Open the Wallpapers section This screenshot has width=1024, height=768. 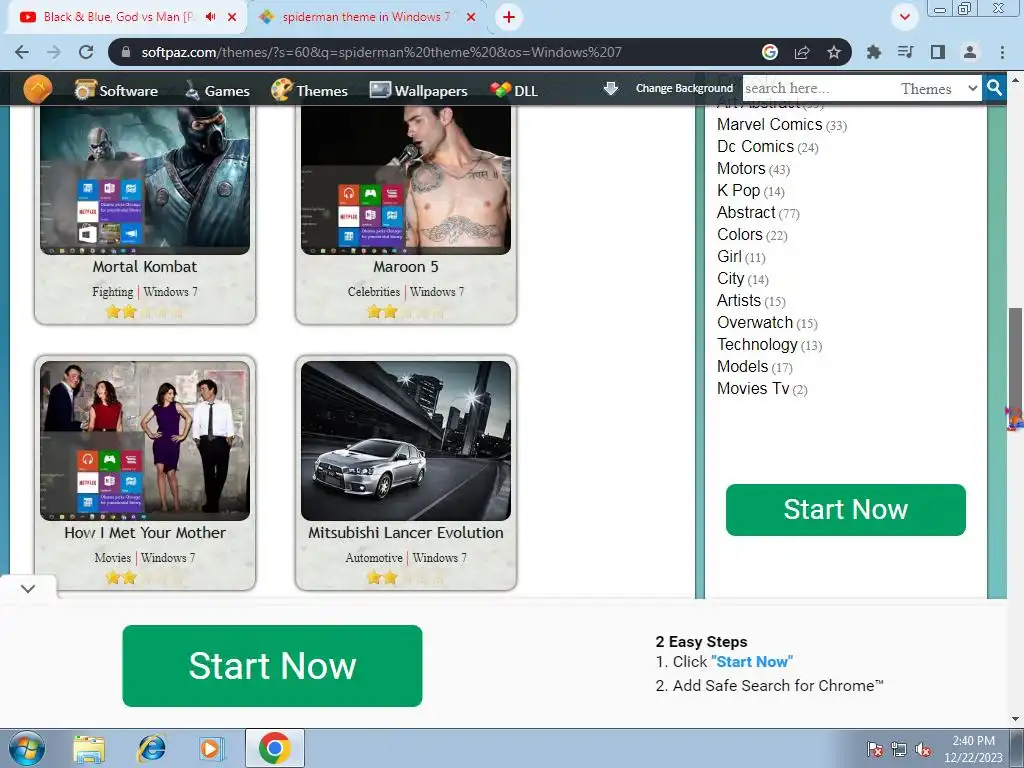pos(419,90)
